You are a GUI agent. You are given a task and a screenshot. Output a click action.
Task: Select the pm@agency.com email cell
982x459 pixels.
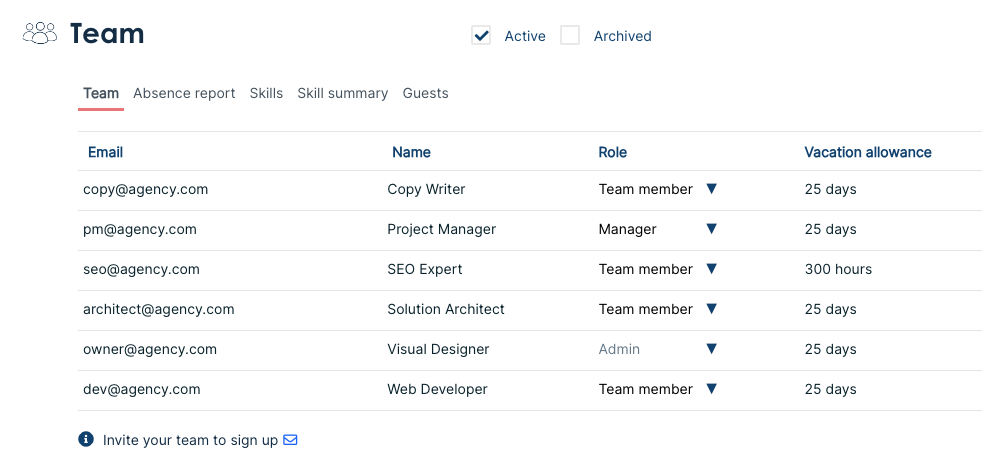click(140, 229)
